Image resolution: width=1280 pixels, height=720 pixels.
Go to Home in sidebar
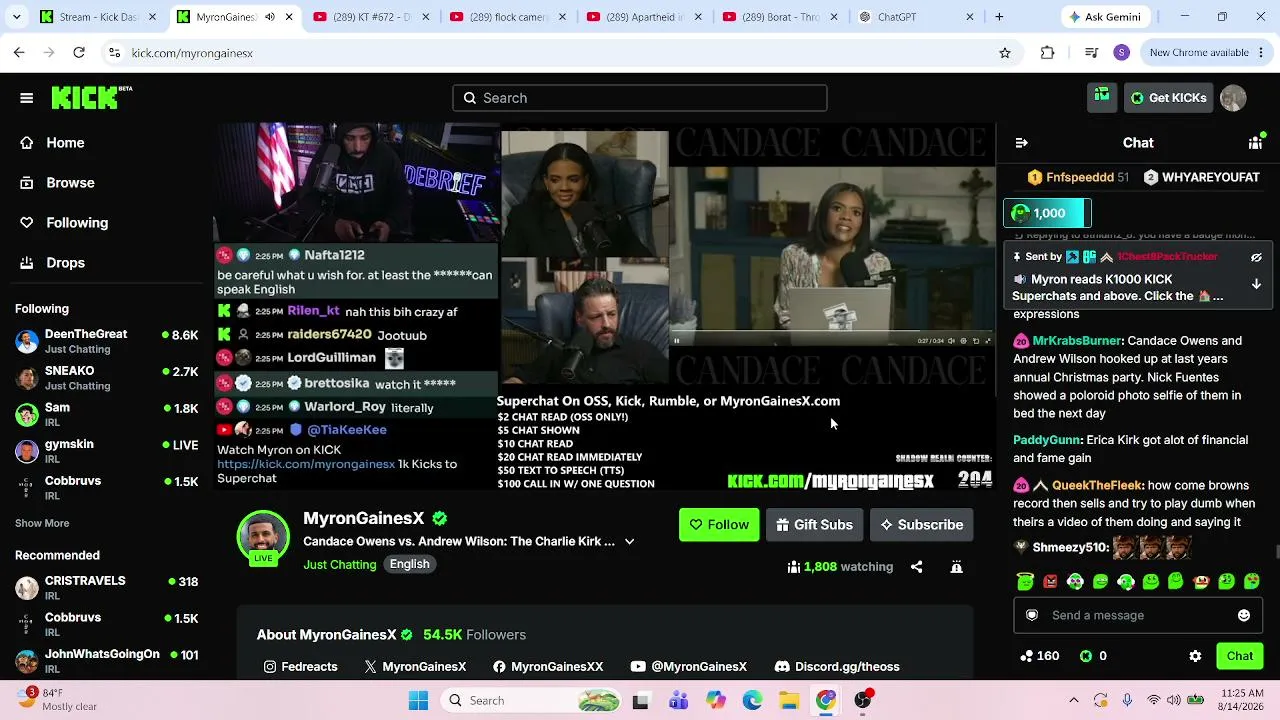pos(65,143)
